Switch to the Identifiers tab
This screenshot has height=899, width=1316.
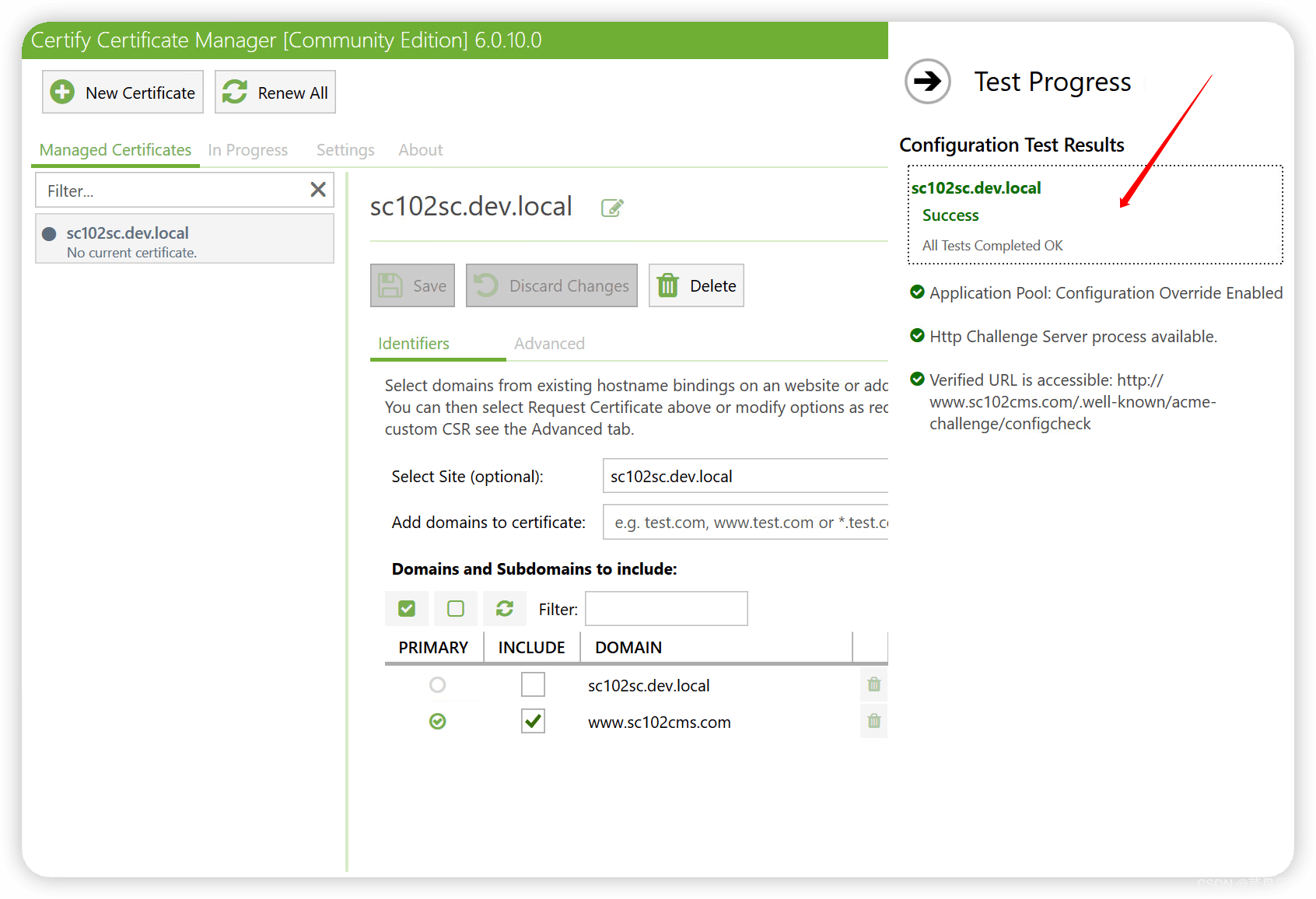point(414,344)
